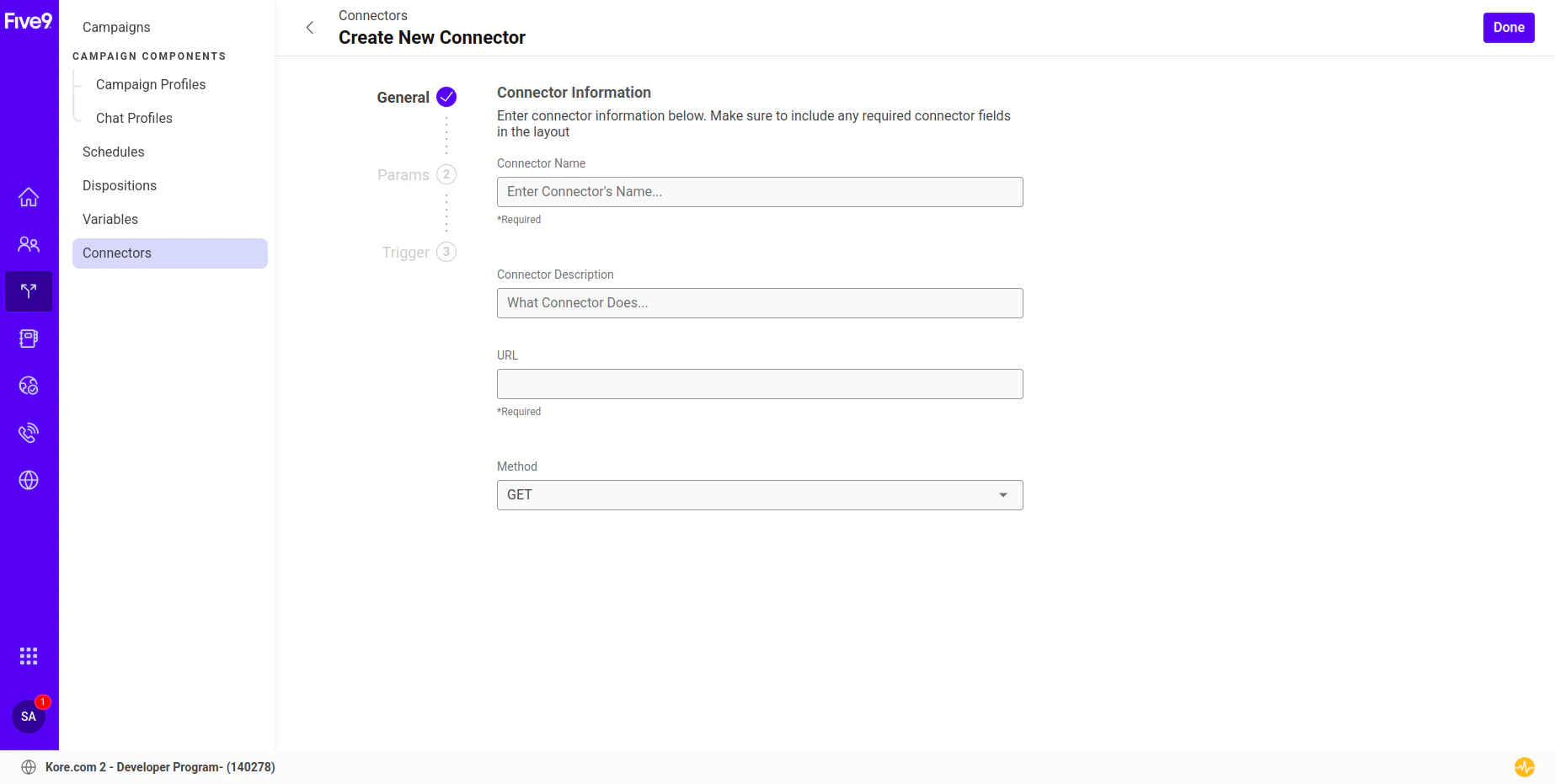Select the Users sidebar icon
Image resolution: width=1555 pixels, height=784 pixels.
(x=28, y=244)
